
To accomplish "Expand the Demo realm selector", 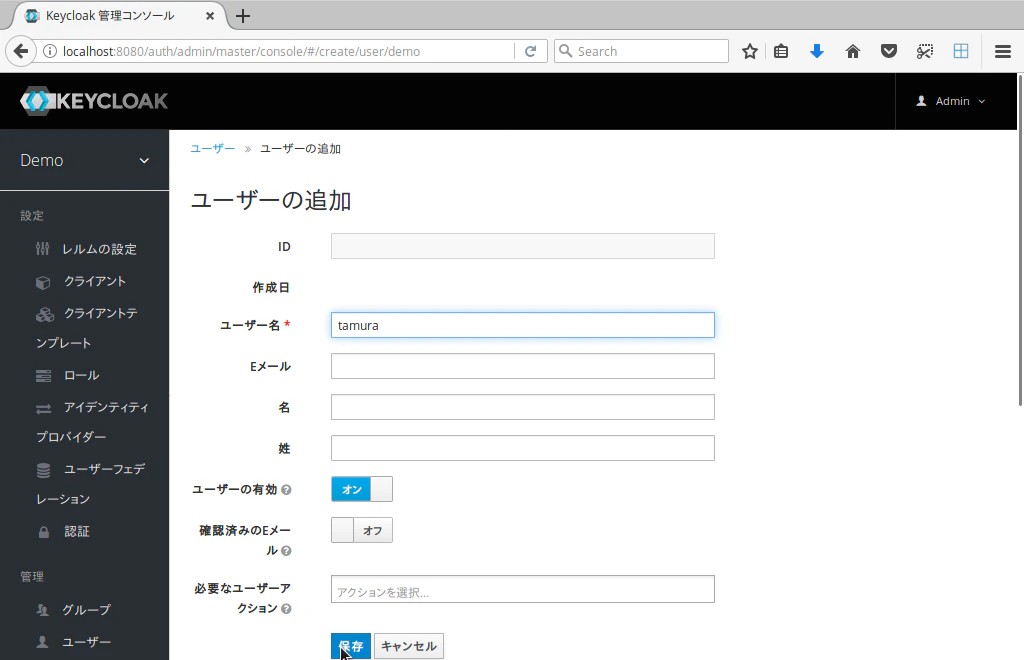I will 84,160.
